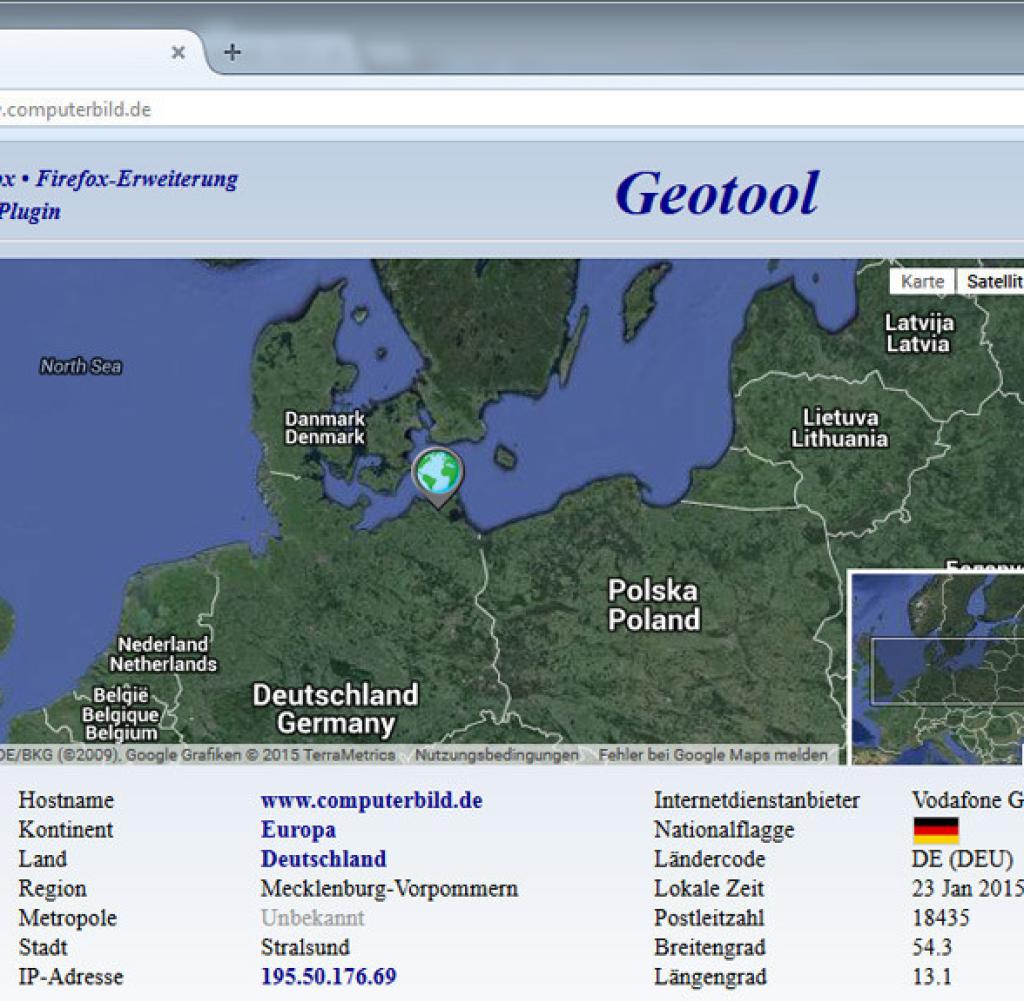Click the Geotool title heading
Screen dimensions: 1024x1001
click(x=716, y=193)
